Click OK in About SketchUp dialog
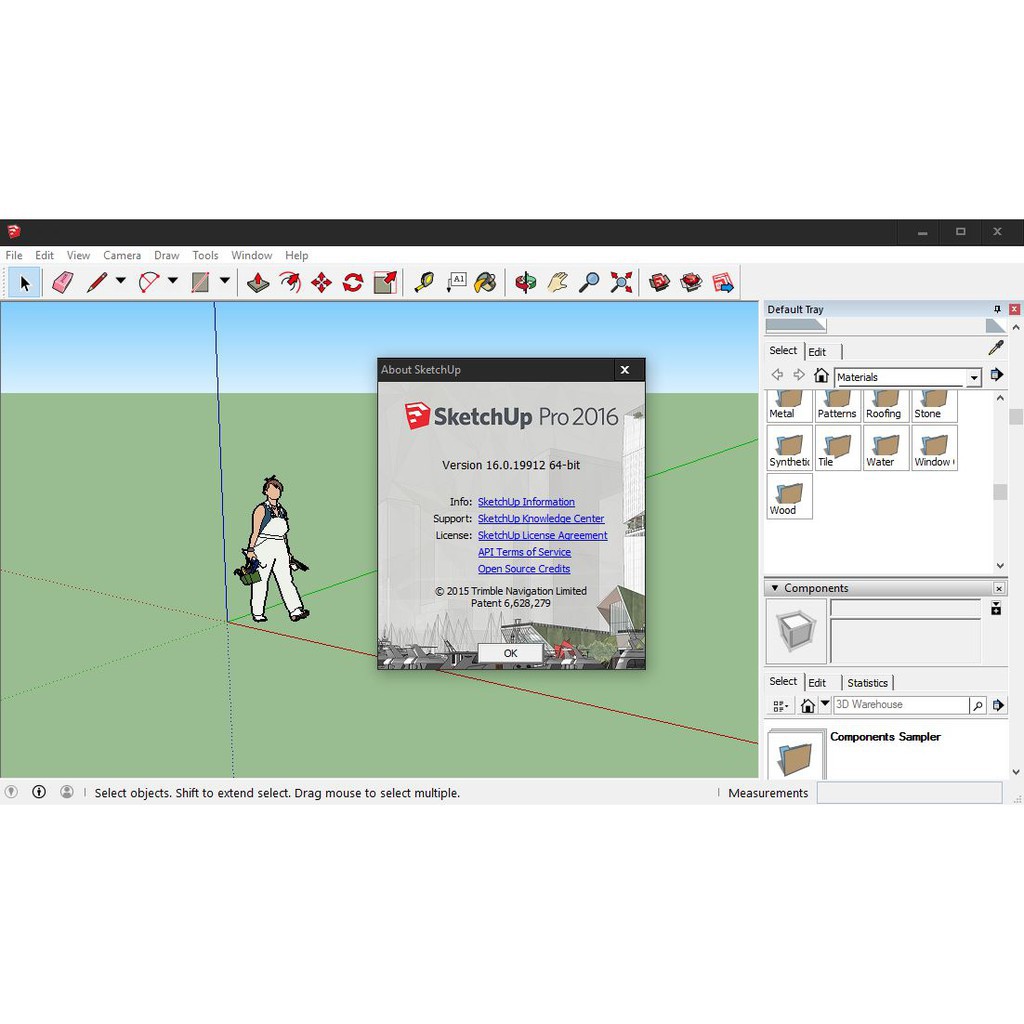This screenshot has width=1024, height=1024. coord(510,653)
